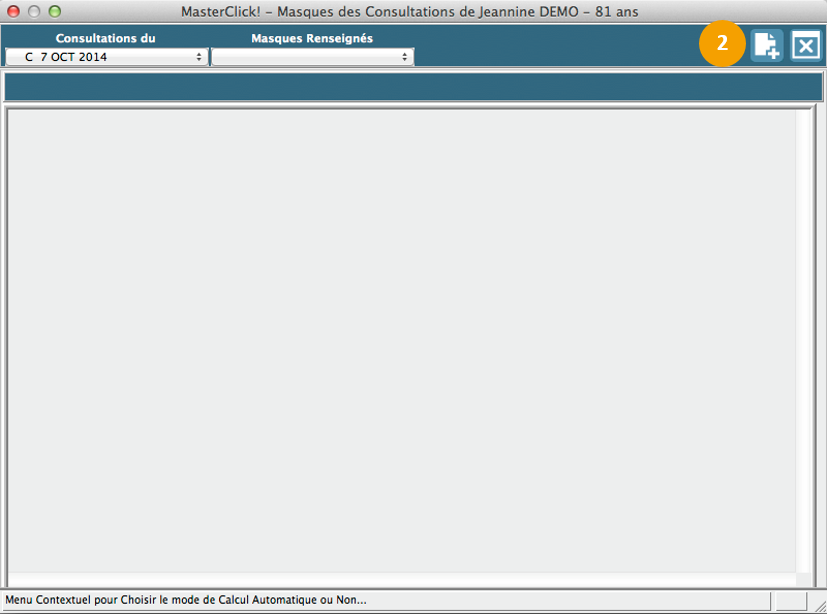Click the add new mask document icon
Screen dimensions: 827x614
[767, 46]
